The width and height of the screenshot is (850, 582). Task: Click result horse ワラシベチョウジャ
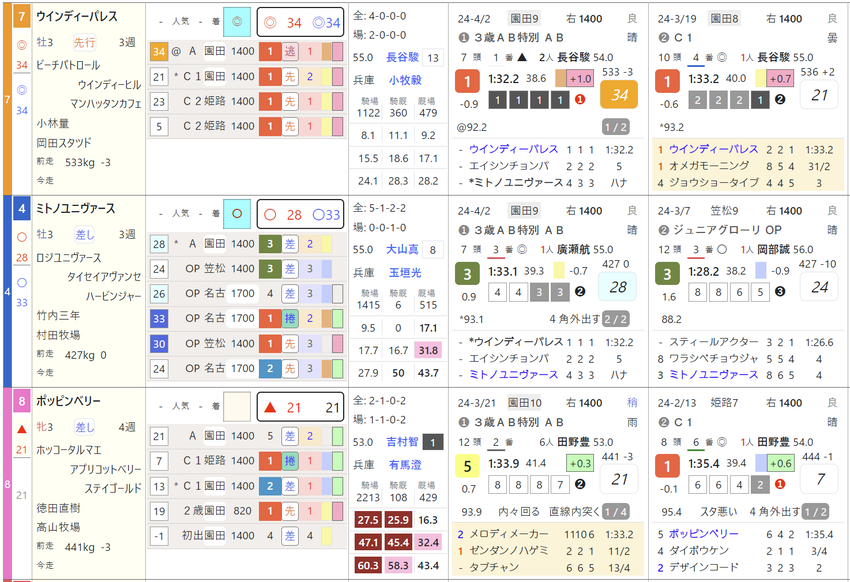pos(714,359)
